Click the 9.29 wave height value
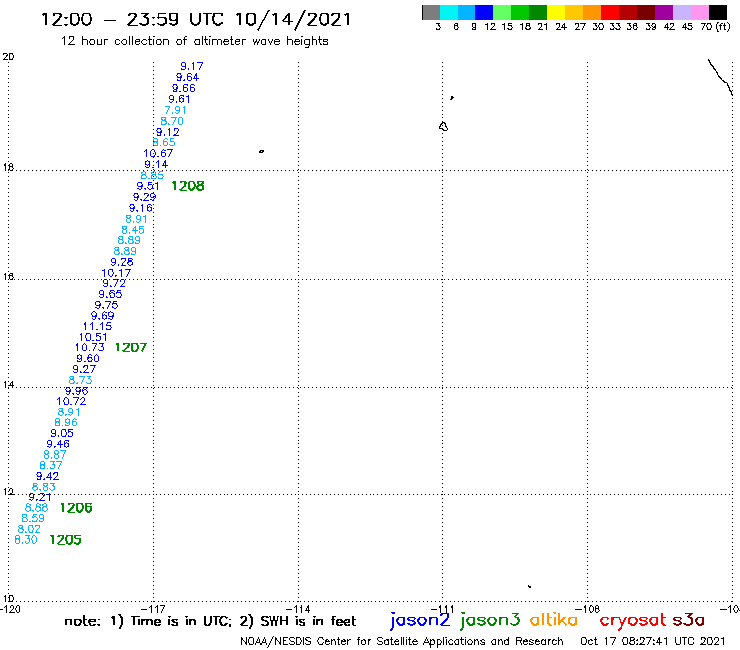The image size is (740, 650). tap(144, 197)
